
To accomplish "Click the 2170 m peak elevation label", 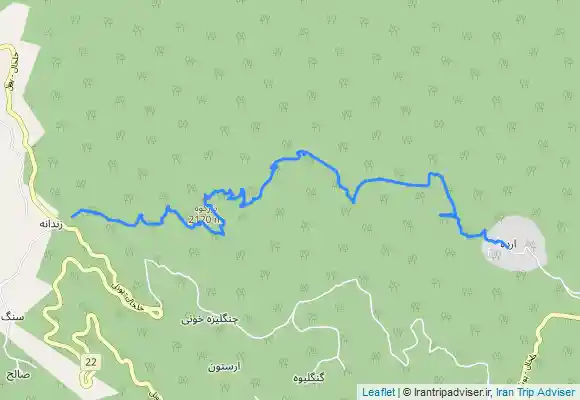I will tap(206, 219).
